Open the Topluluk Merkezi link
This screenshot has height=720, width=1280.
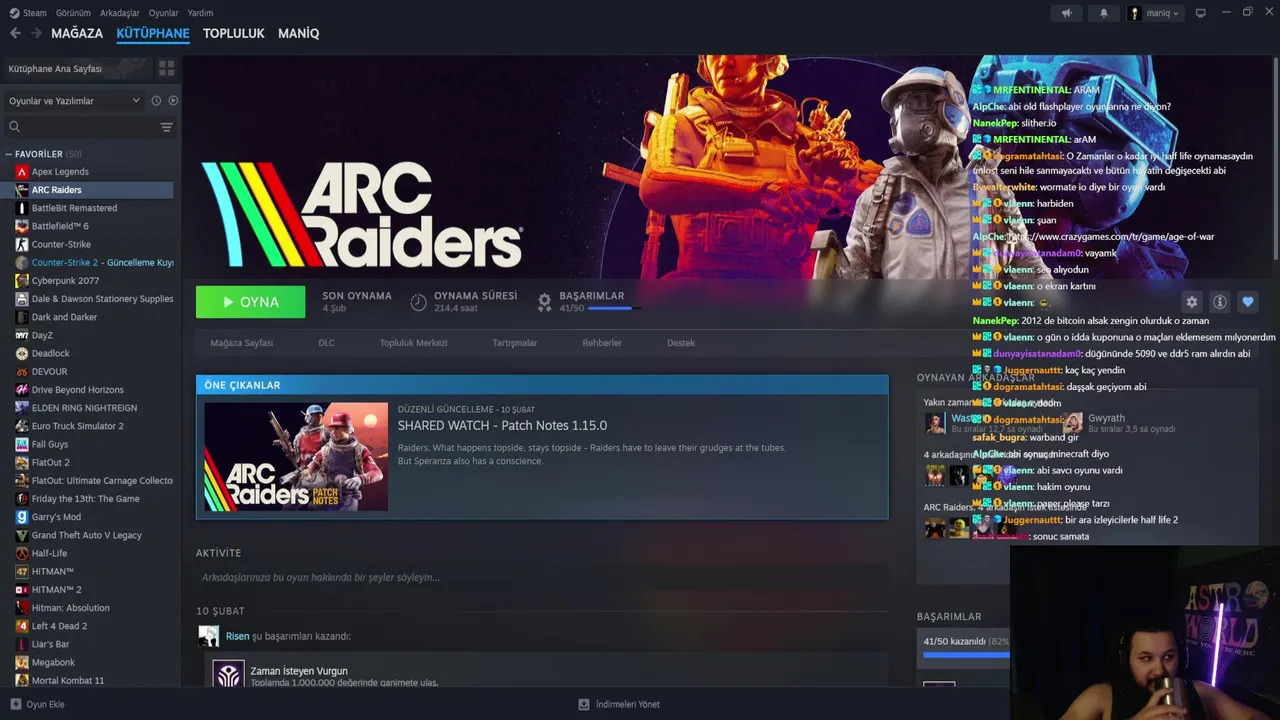413,343
